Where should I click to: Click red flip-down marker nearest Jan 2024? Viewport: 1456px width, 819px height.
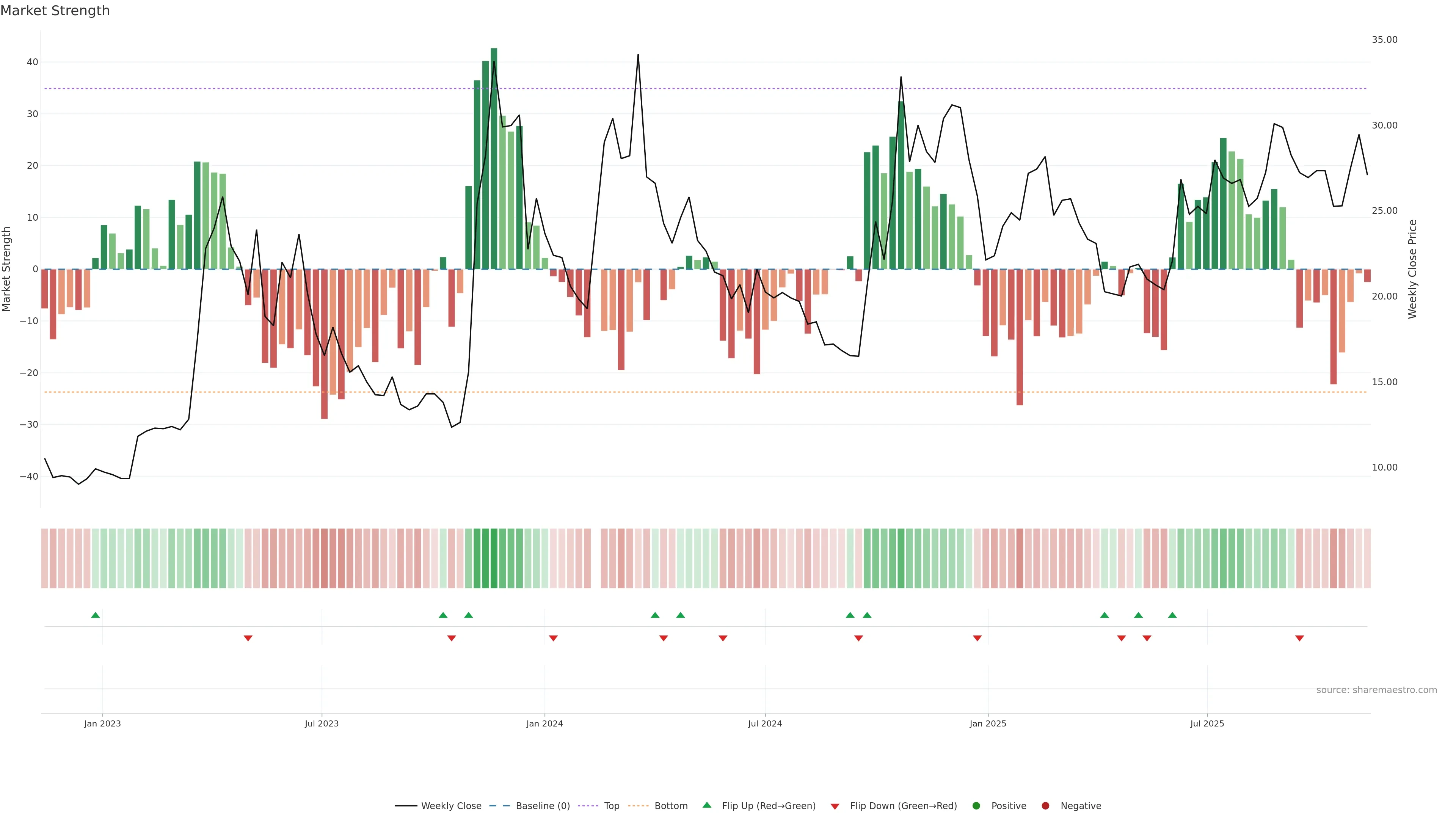[x=553, y=638]
